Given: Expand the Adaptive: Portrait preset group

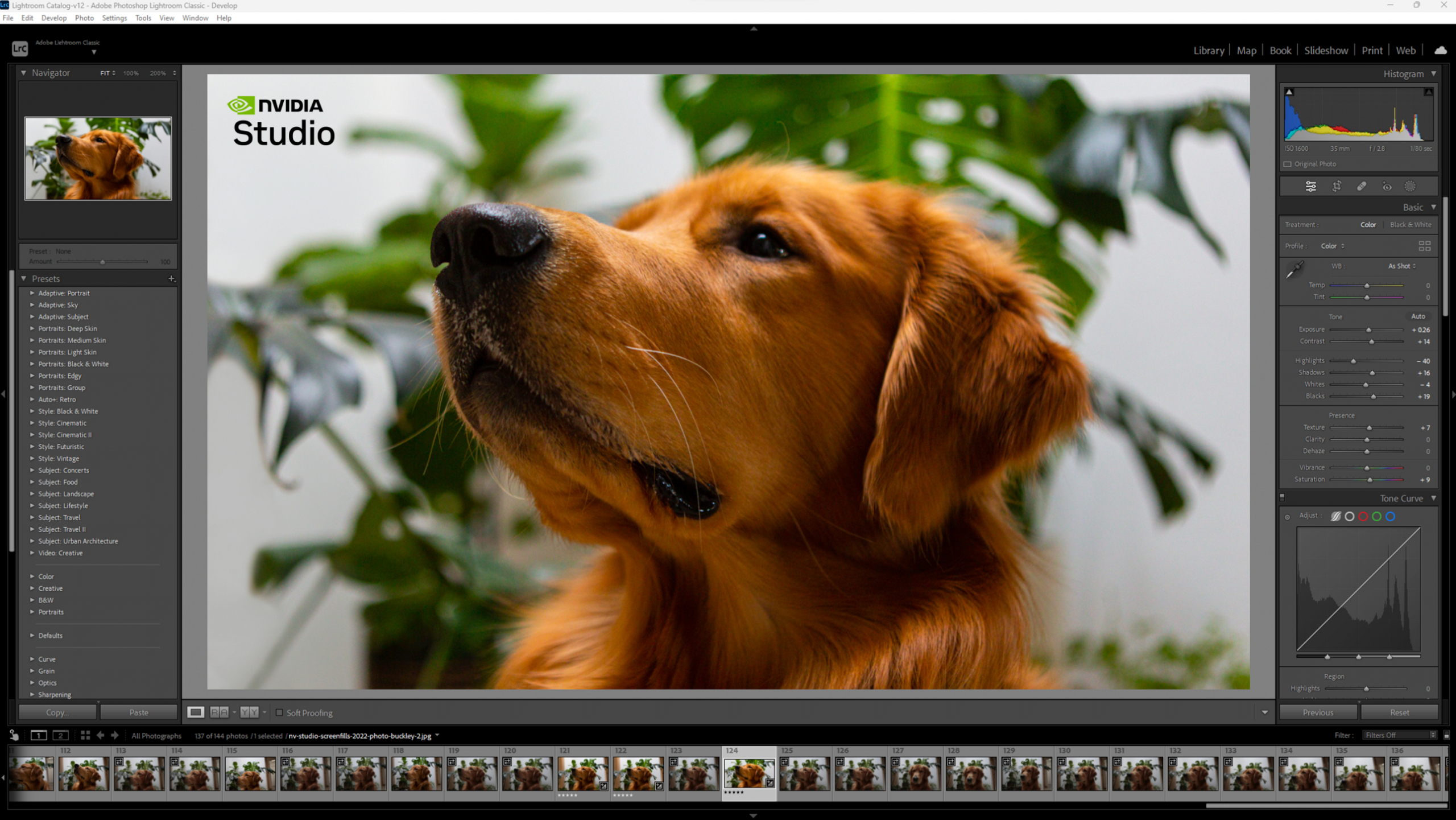Looking at the screenshot, I should 32,293.
